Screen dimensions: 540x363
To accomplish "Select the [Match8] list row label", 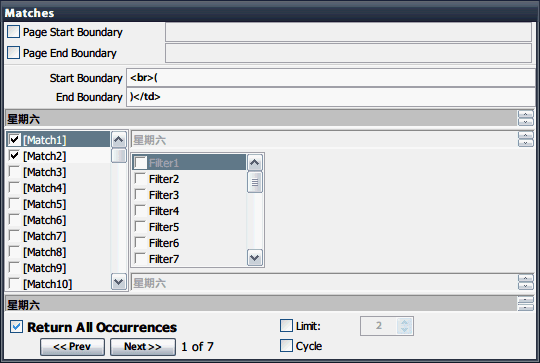I will 44,252.
